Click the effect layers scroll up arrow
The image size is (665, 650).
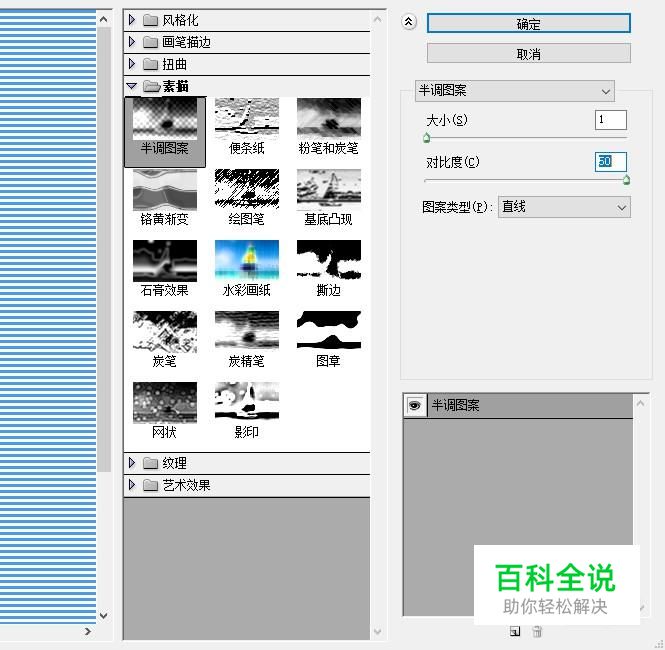coord(640,403)
